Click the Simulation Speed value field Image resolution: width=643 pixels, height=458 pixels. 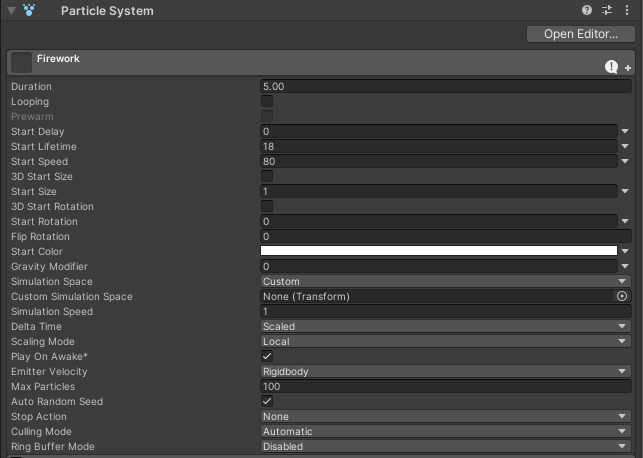pyautogui.click(x=446, y=311)
